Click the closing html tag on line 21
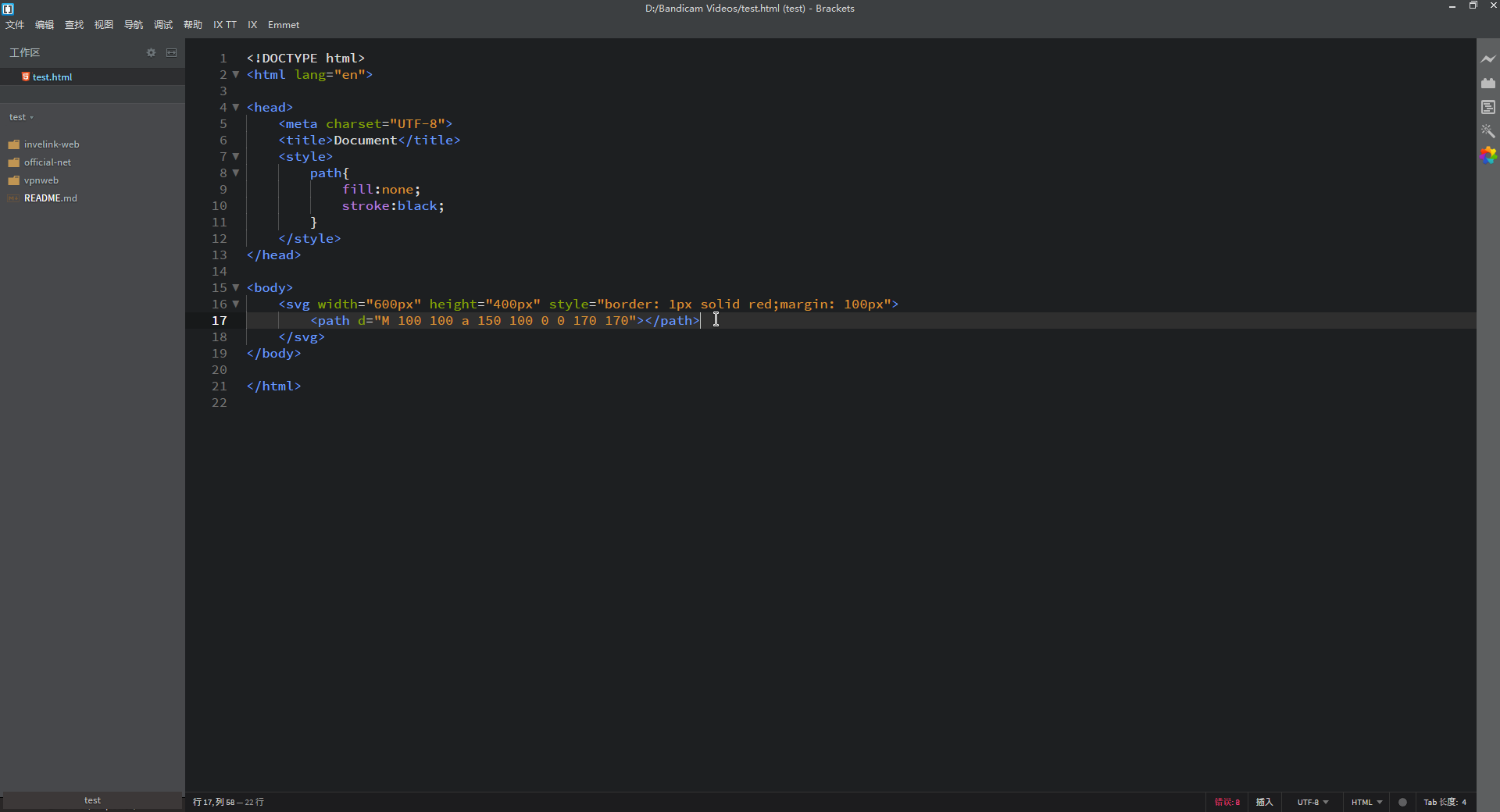Screen dimensions: 1500x812 [274, 386]
